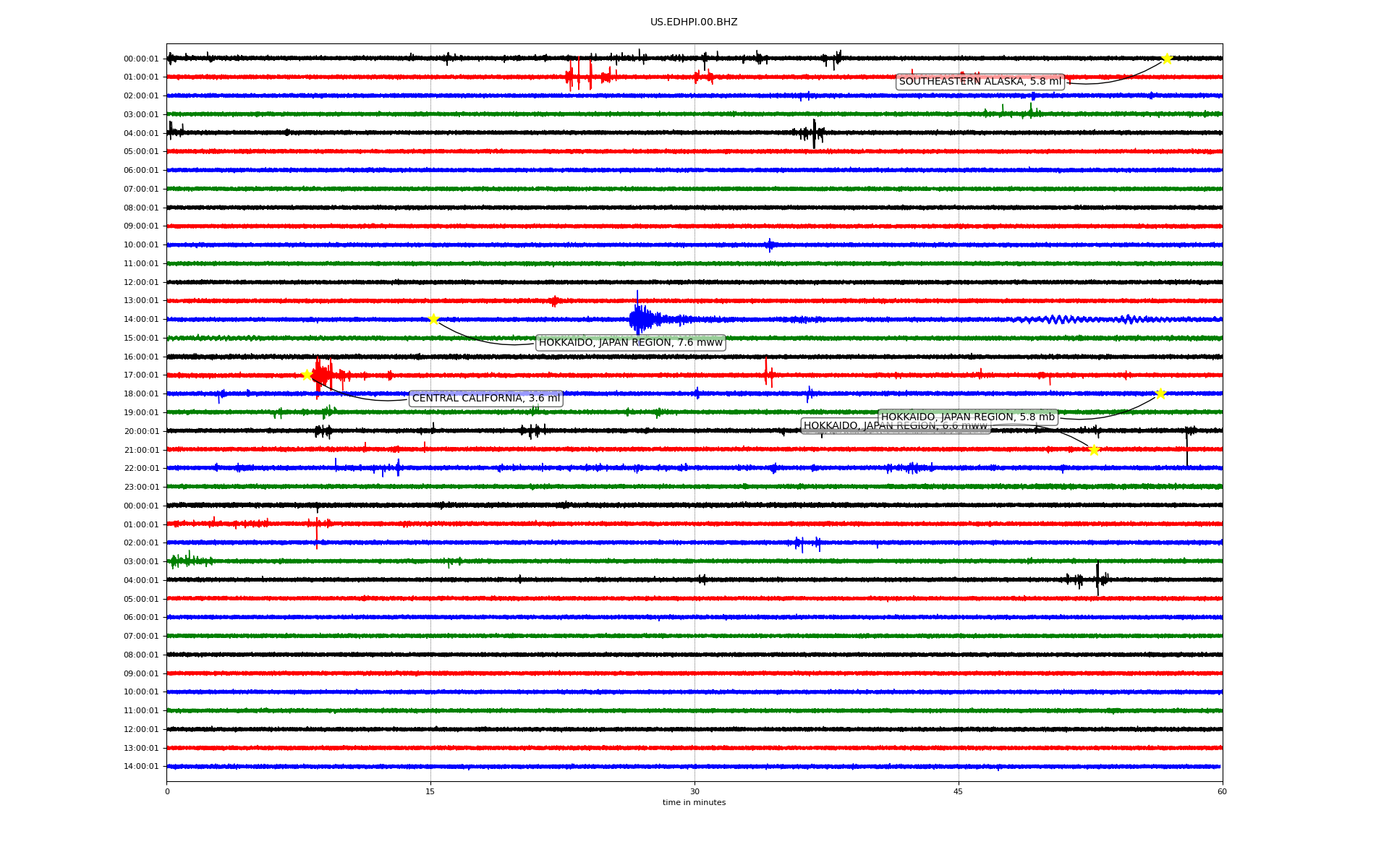The image size is (1389, 868).
Task: Select the SOUTHEASTERN ALASKA, 5.8 ml label
Action: (980, 82)
